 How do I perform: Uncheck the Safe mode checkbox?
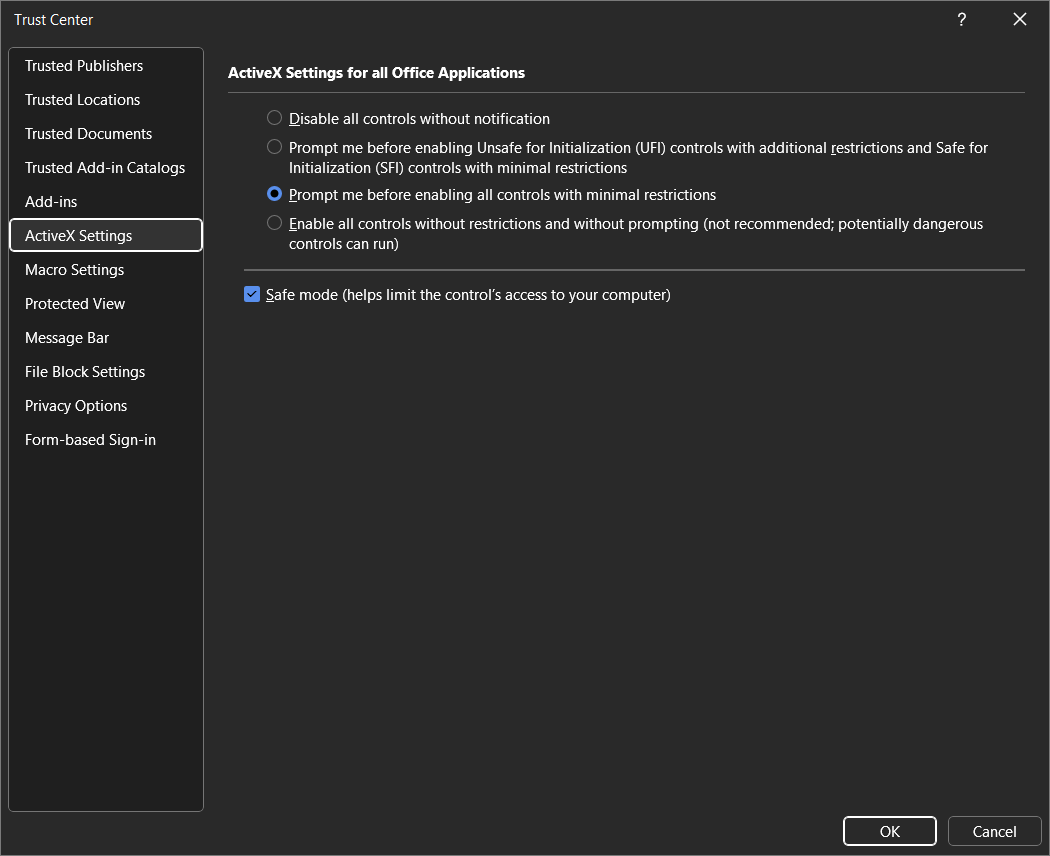[252, 294]
